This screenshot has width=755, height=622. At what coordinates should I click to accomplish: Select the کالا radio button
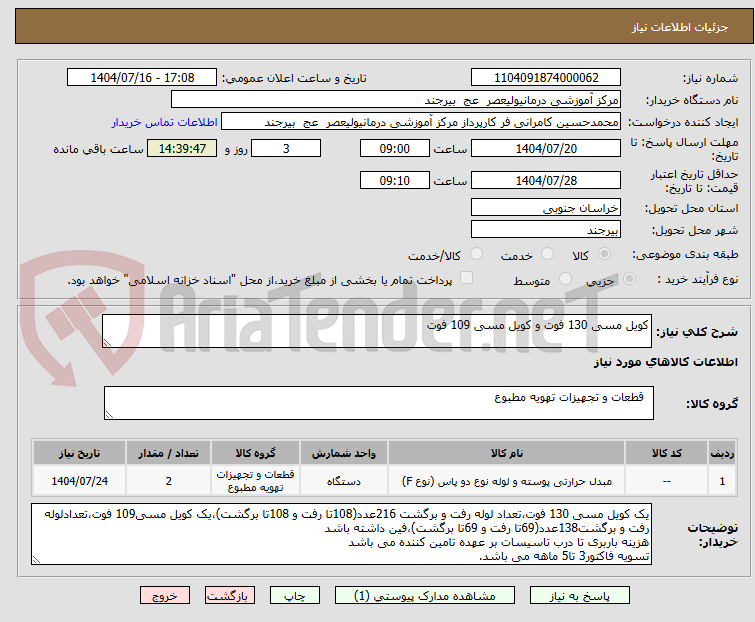pyautogui.click(x=604, y=254)
